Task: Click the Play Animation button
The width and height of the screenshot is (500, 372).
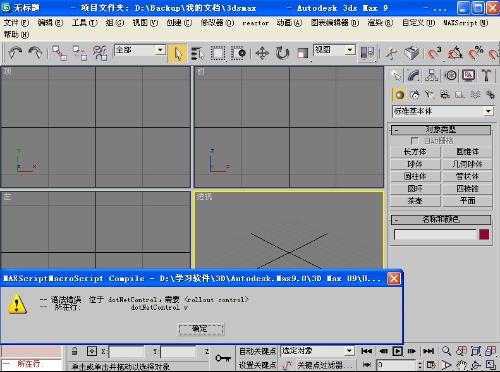Action: (x=397, y=351)
